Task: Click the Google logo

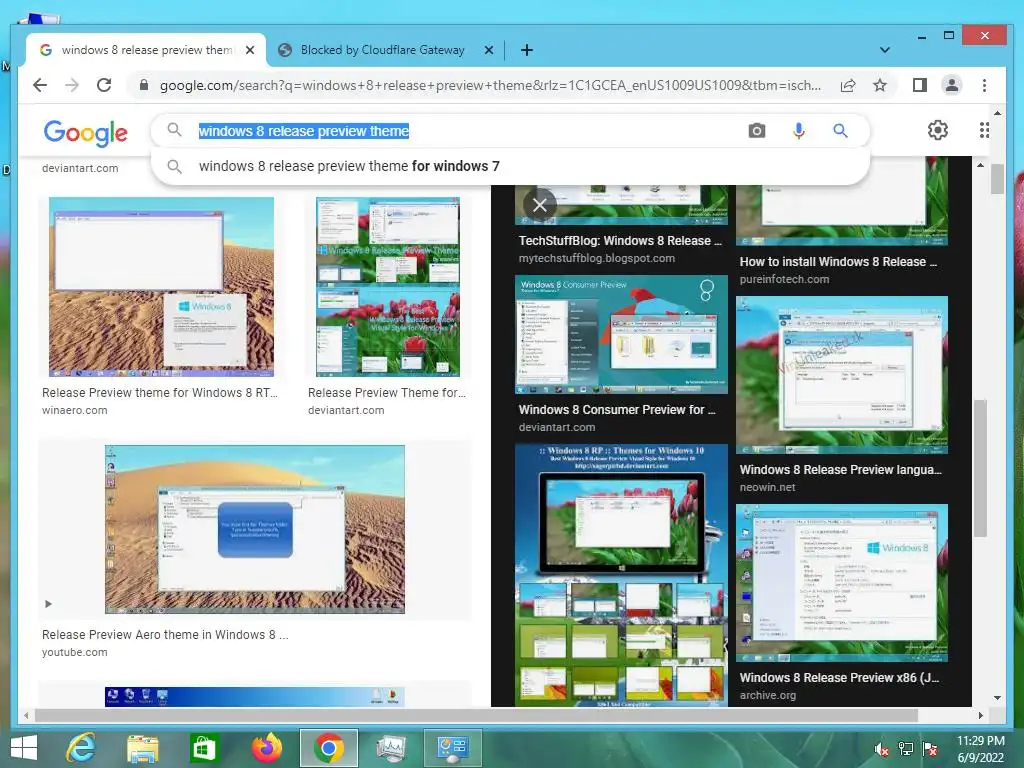Action: pyautogui.click(x=86, y=133)
